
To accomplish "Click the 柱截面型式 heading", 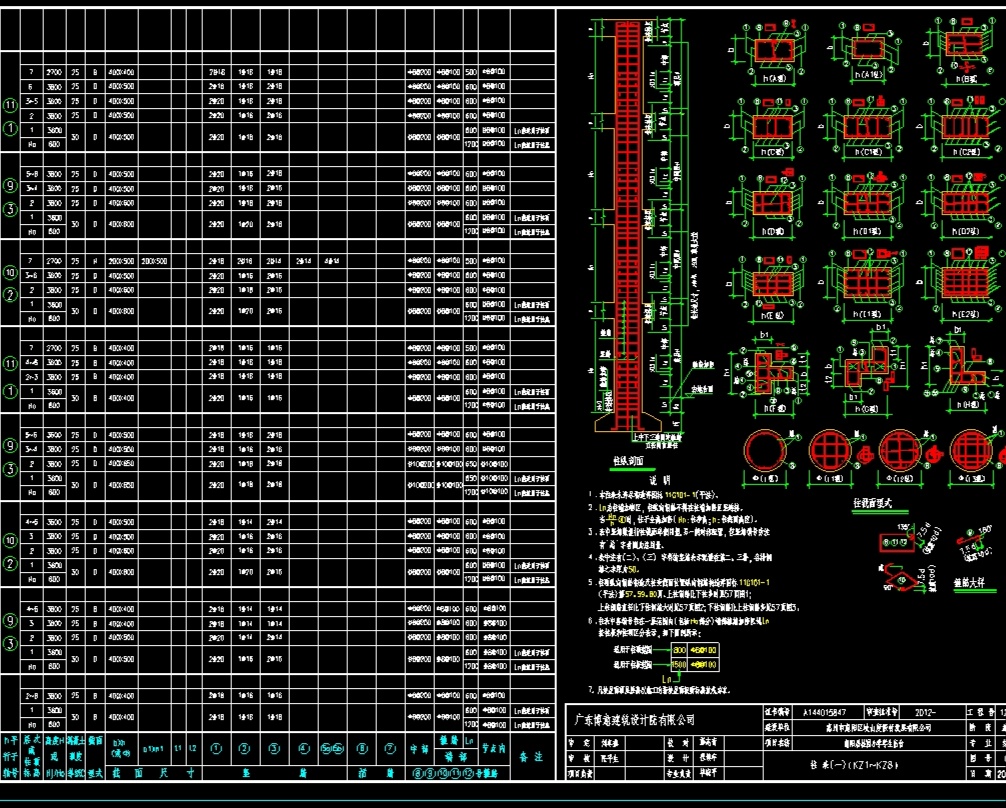I will pyautogui.click(x=872, y=504).
